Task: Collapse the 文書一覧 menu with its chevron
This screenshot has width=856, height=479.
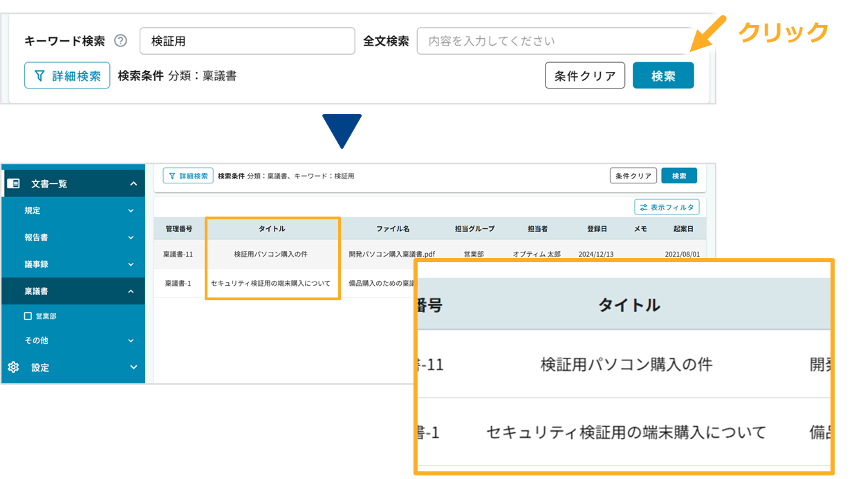Action: click(x=133, y=183)
